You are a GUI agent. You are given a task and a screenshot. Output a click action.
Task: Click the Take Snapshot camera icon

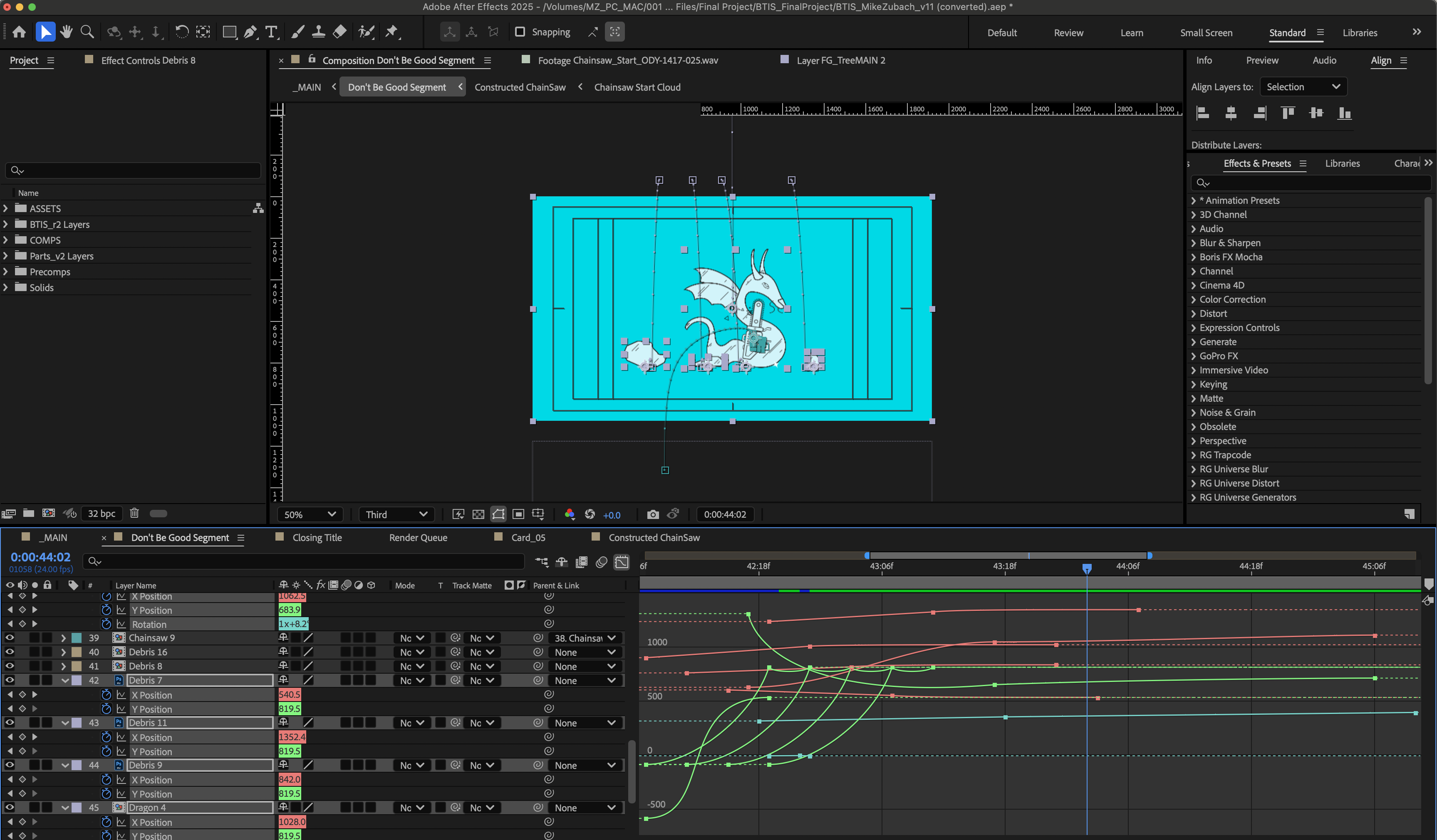[x=652, y=514]
